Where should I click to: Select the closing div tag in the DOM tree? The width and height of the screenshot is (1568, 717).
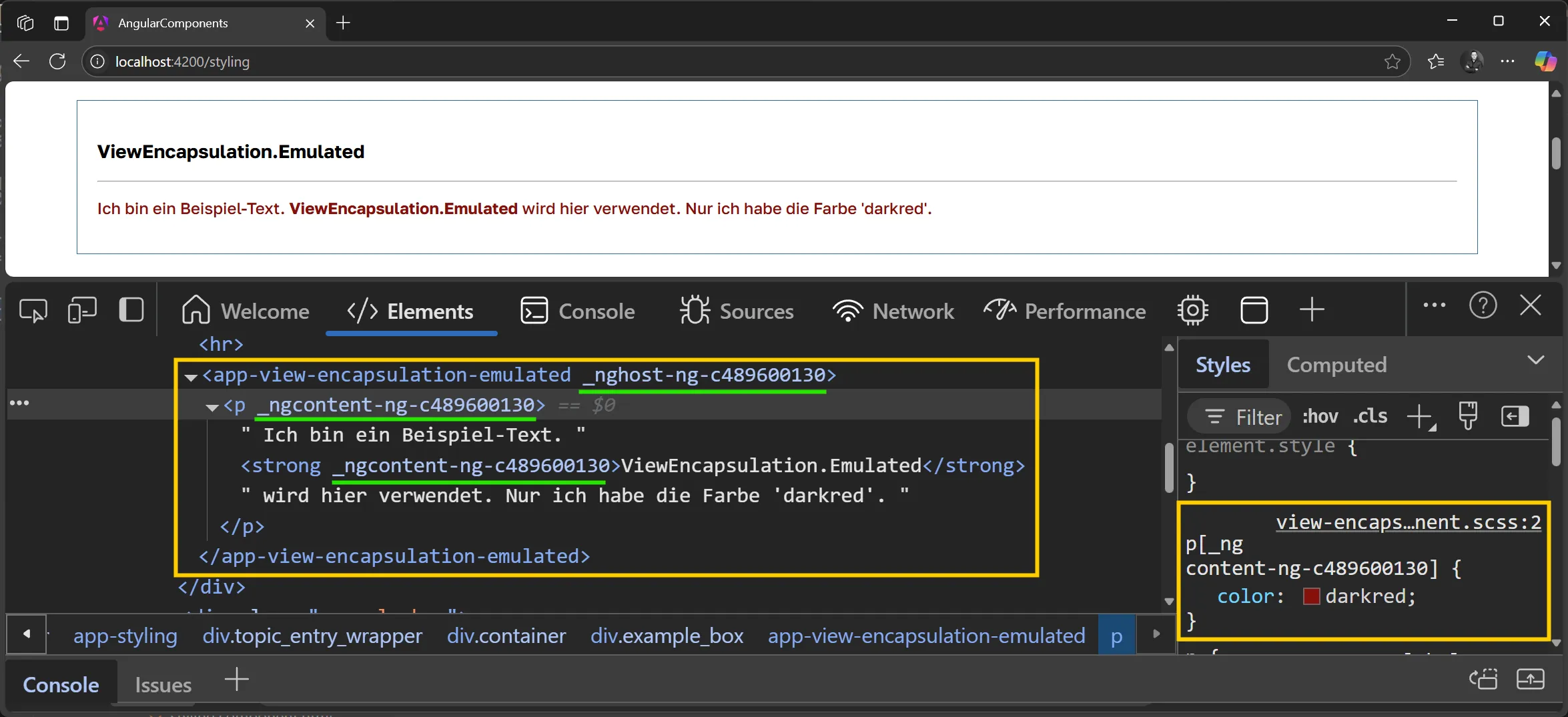coord(212,587)
